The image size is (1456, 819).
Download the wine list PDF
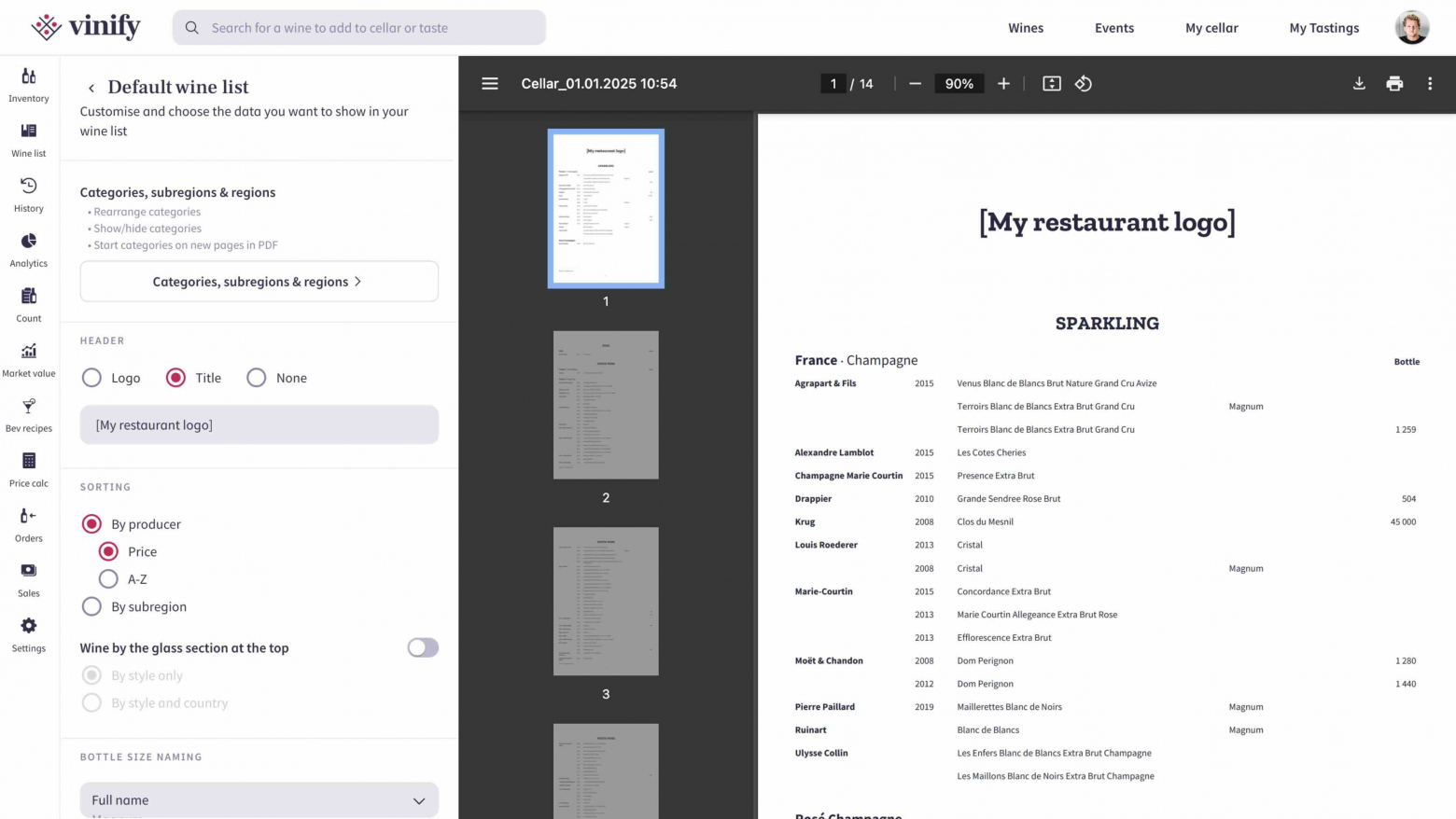pyautogui.click(x=1359, y=83)
